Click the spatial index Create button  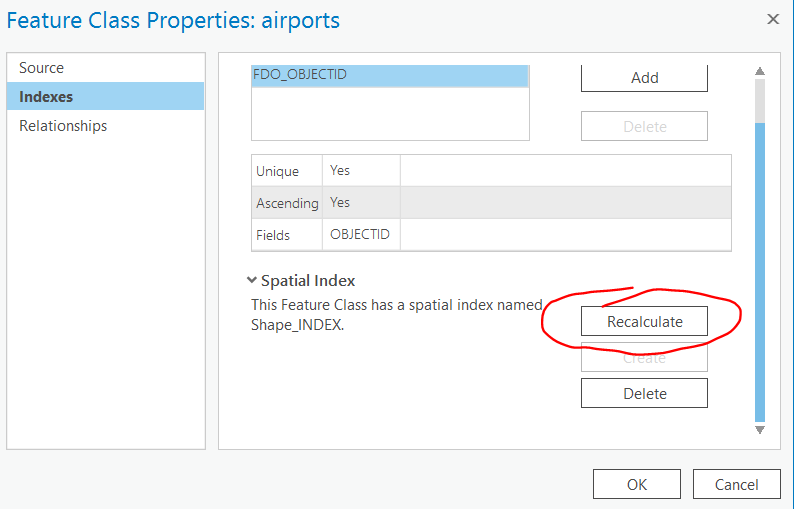click(x=644, y=357)
